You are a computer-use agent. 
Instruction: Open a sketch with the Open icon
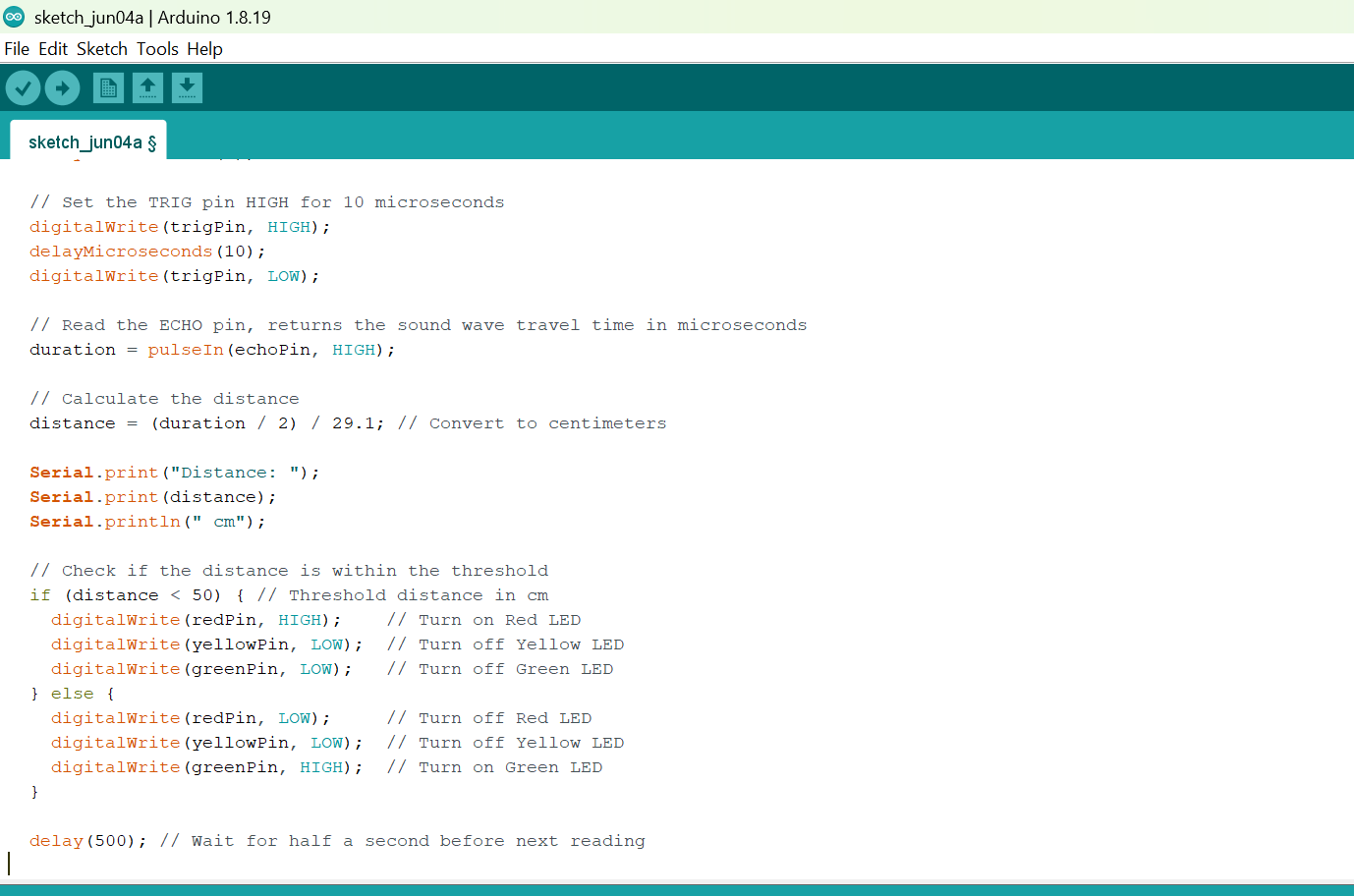click(x=147, y=88)
